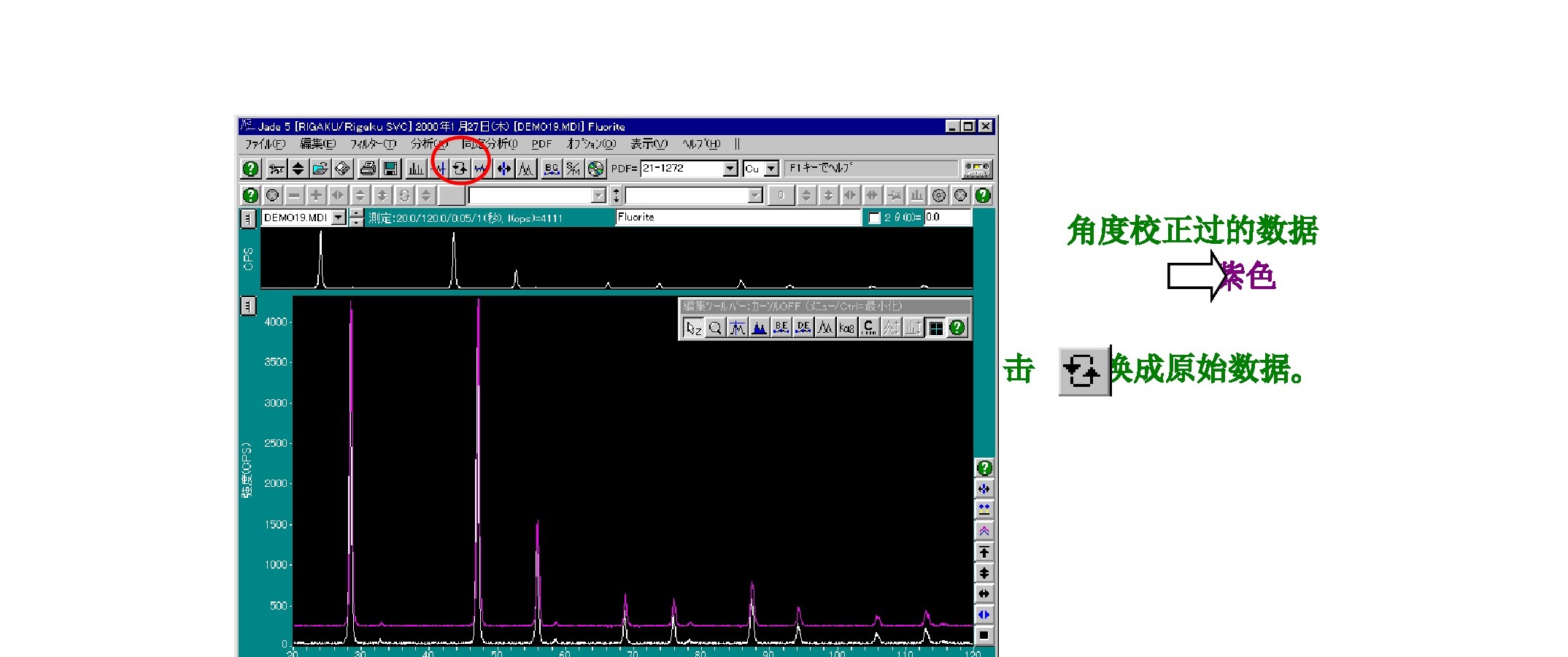Open the PDF number 21-1272 dropdown arrow

pos(730,169)
